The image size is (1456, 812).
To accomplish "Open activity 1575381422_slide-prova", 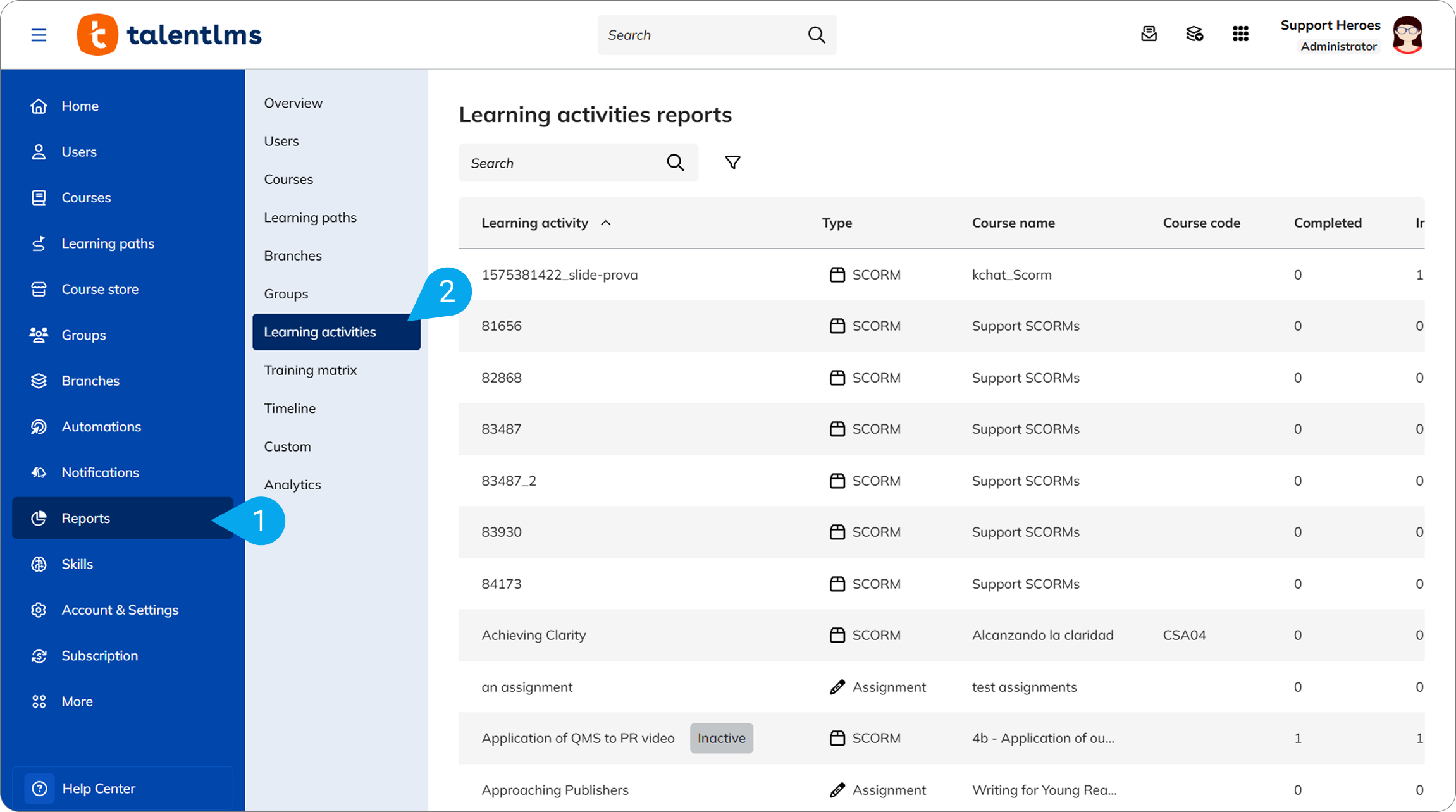I will (x=560, y=274).
